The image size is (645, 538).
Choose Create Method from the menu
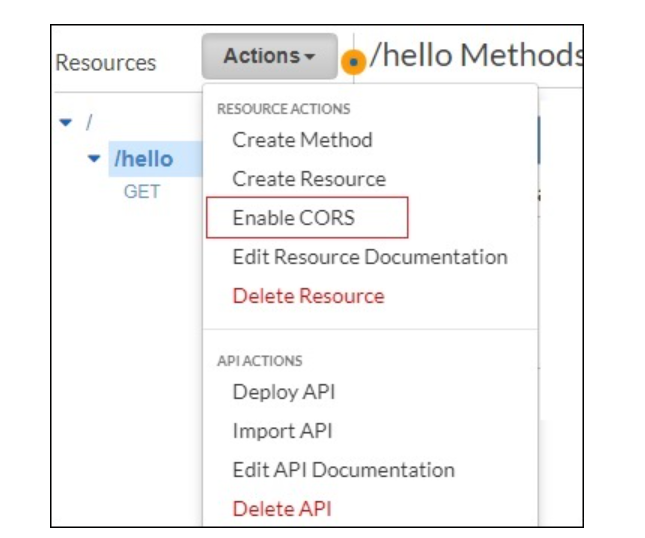(302, 140)
